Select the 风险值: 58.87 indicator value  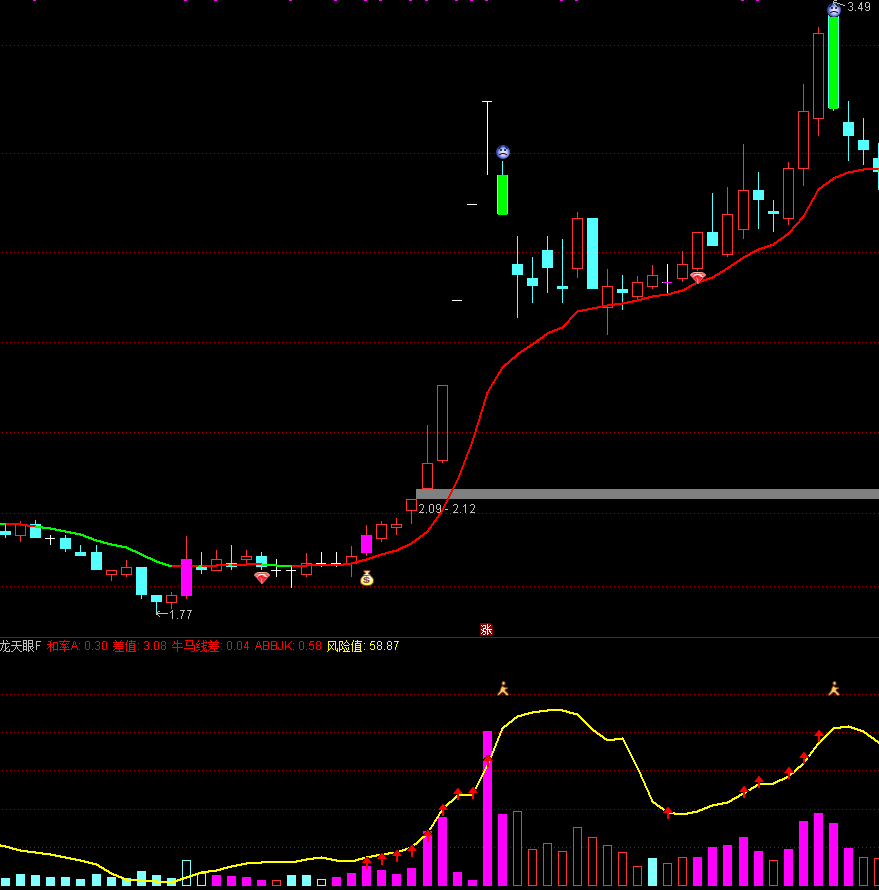[x=363, y=646]
